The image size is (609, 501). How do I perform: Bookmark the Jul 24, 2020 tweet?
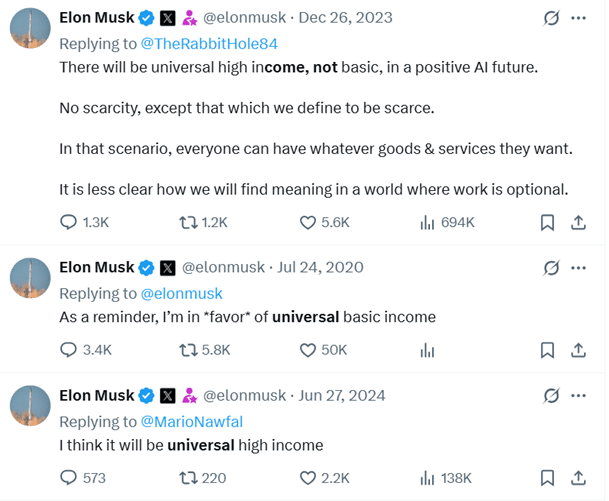coord(547,350)
